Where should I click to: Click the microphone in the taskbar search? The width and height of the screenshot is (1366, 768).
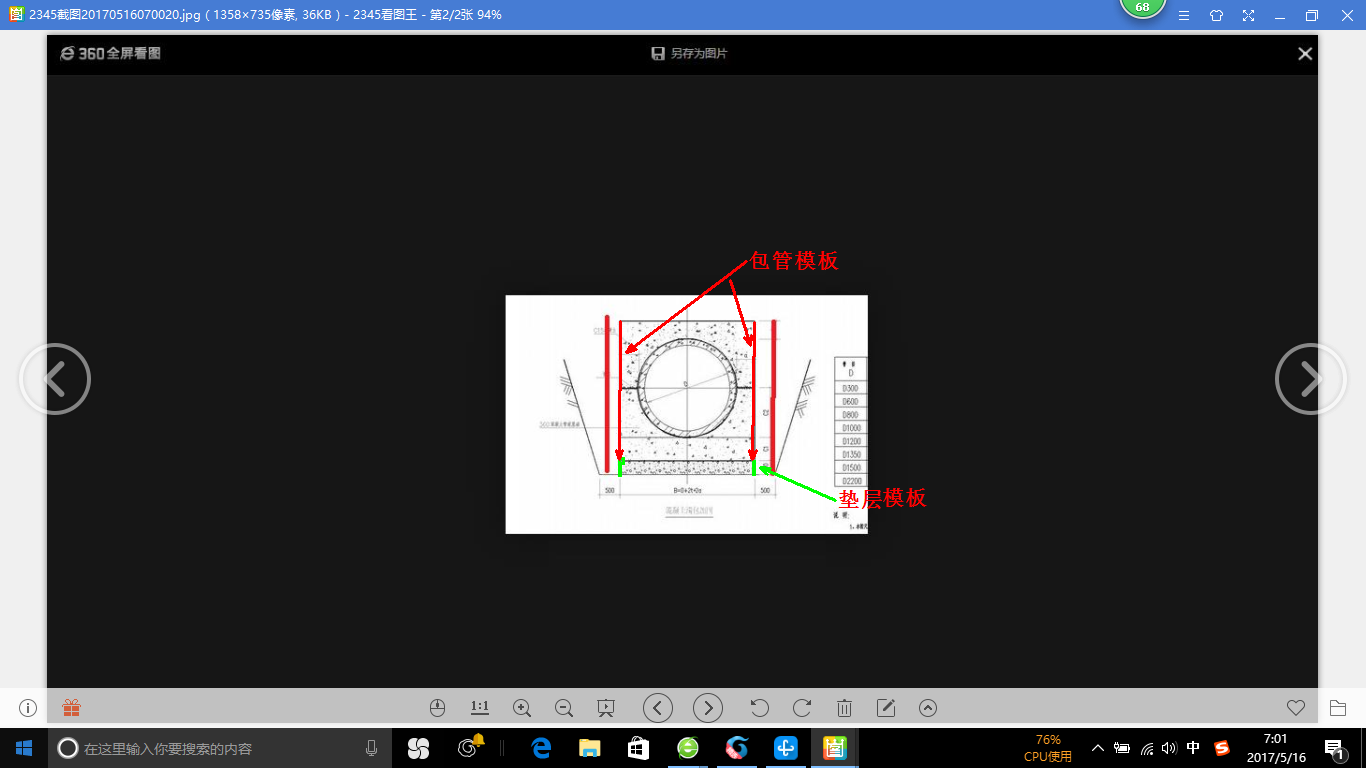point(371,748)
